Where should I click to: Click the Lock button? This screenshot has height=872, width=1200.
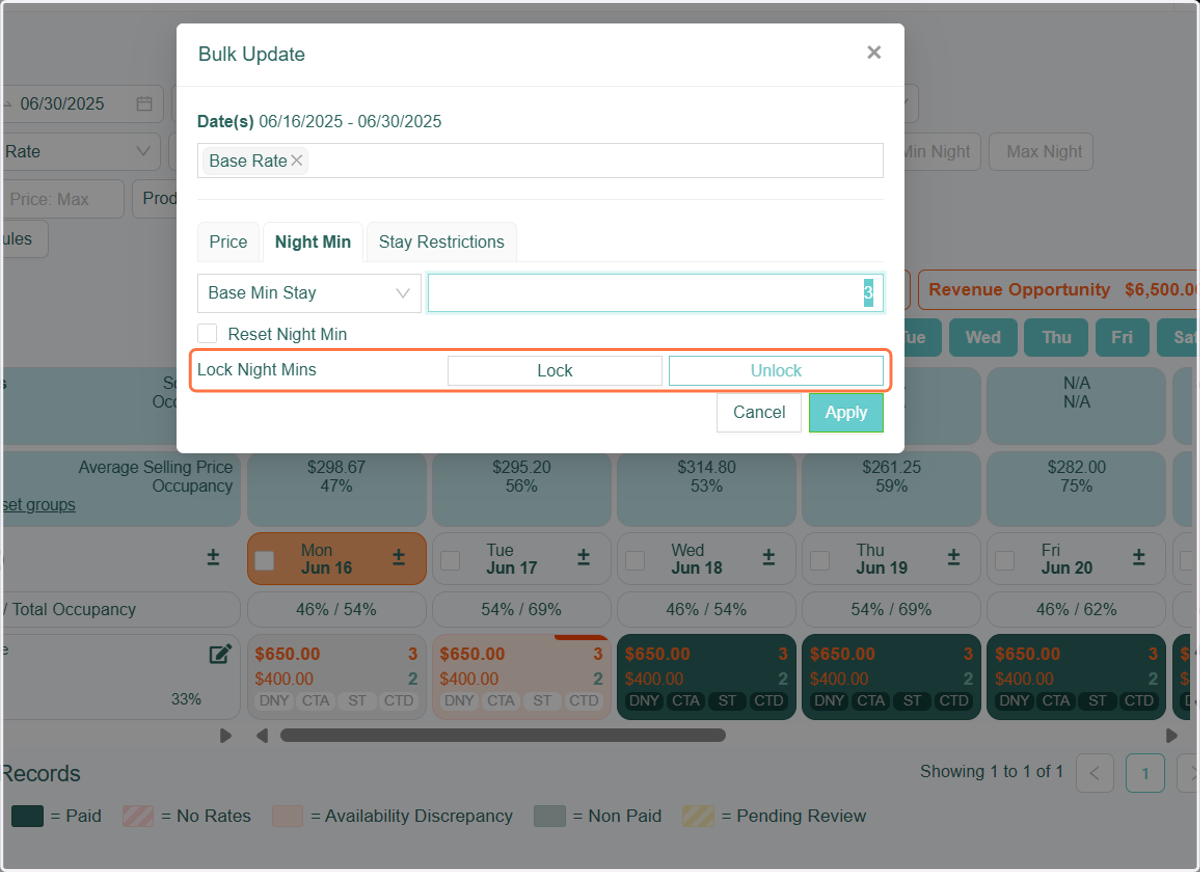pyautogui.click(x=555, y=371)
